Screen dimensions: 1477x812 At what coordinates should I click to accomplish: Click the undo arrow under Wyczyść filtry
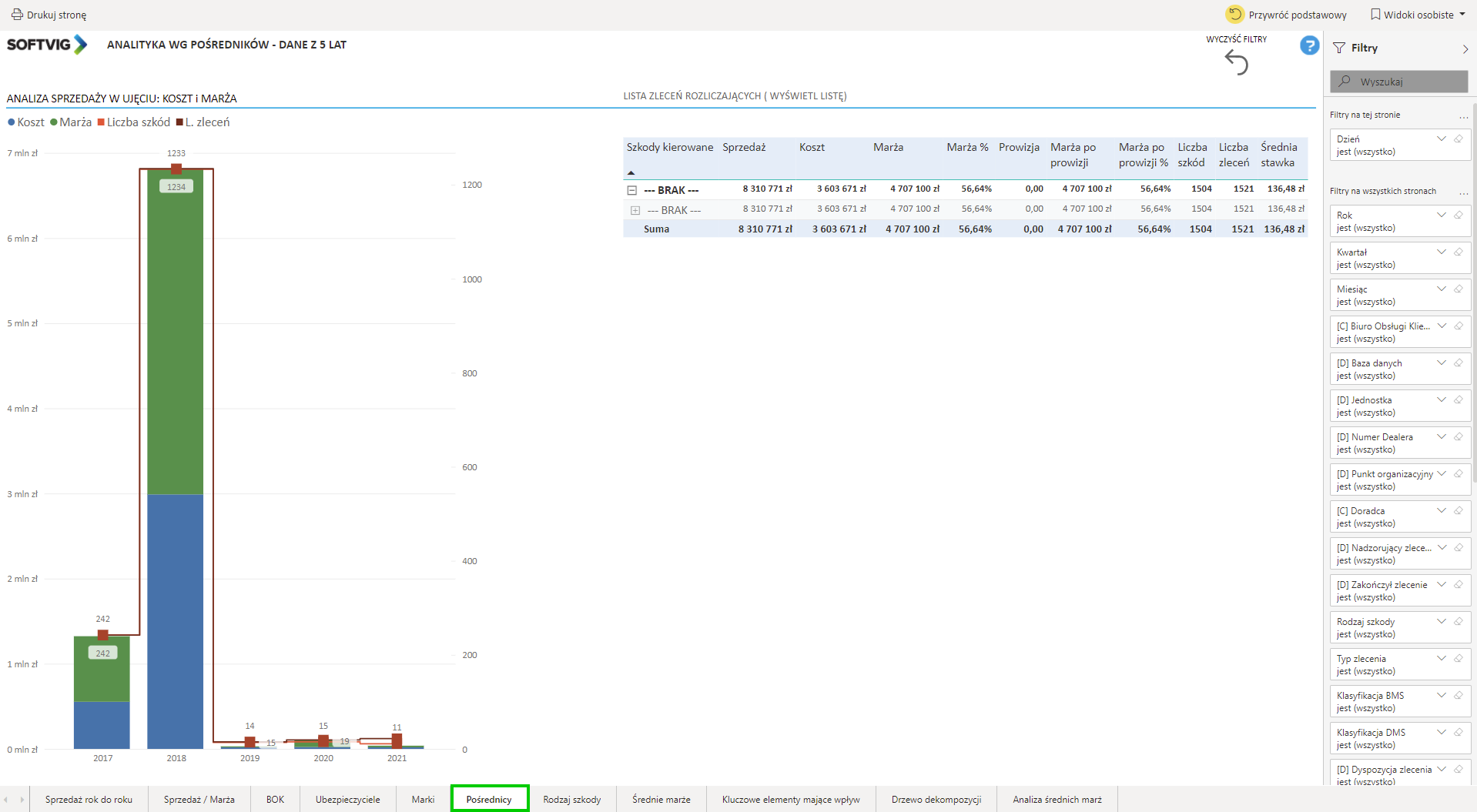pos(1236,63)
